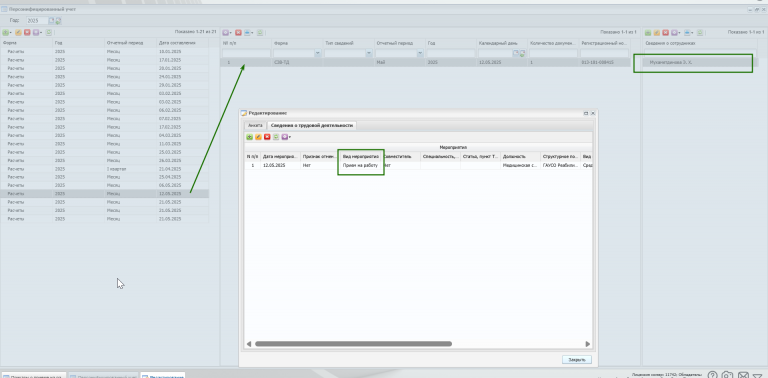Click the Год input field at top
768x378 pixels.
coord(37,21)
